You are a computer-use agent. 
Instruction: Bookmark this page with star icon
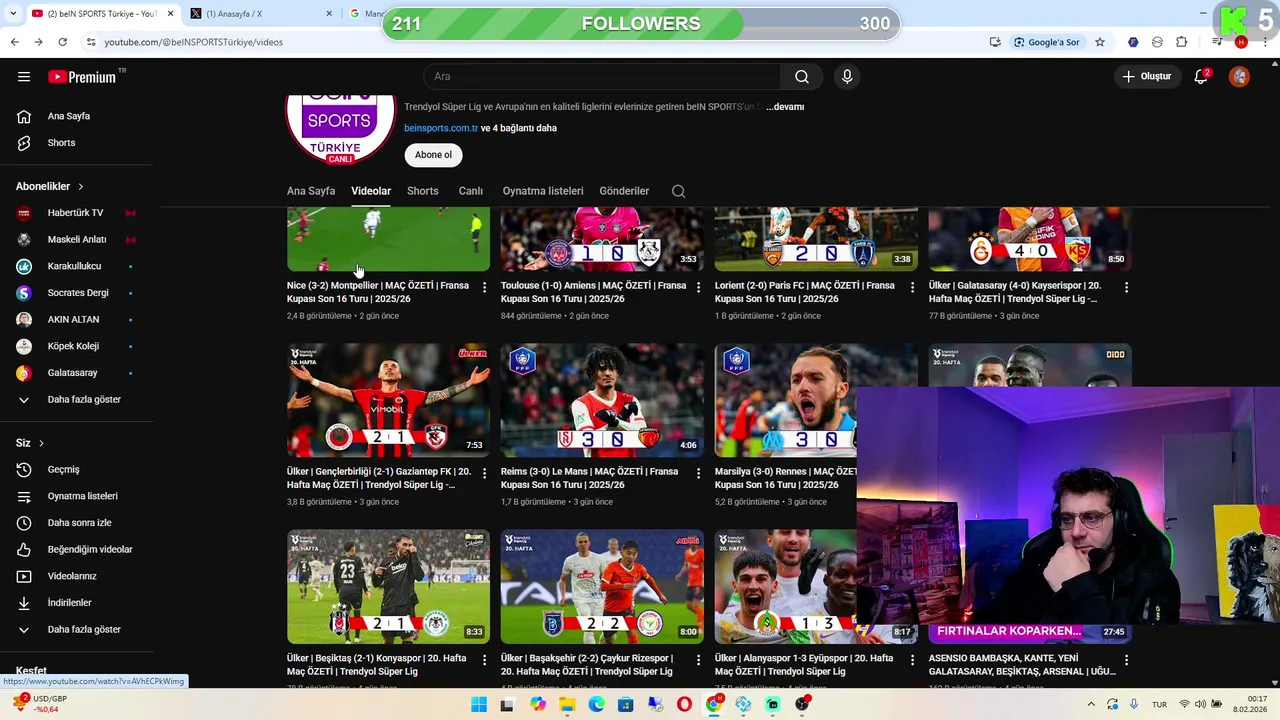tap(1100, 42)
